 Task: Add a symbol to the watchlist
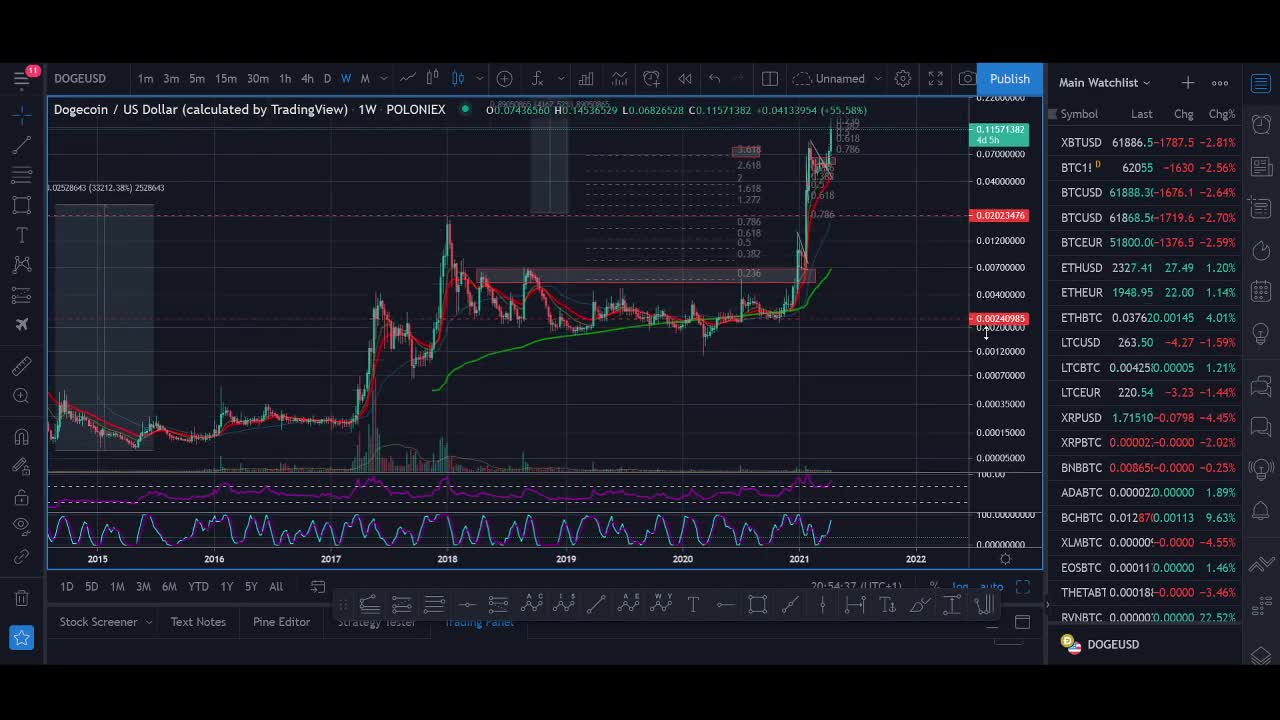tap(1187, 83)
